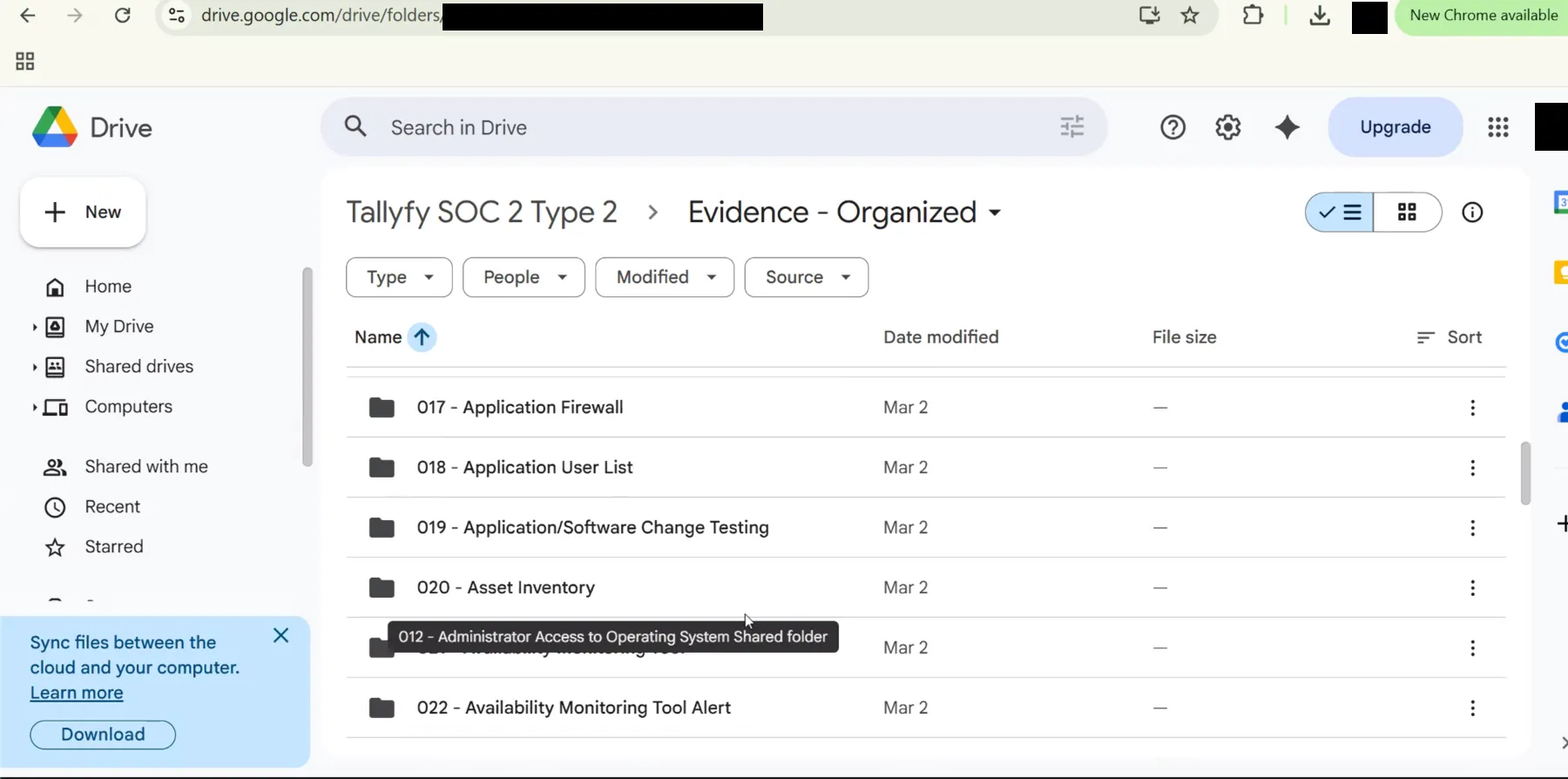The width and height of the screenshot is (1568, 779).
Task: Open Sort options
Action: point(1450,337)
